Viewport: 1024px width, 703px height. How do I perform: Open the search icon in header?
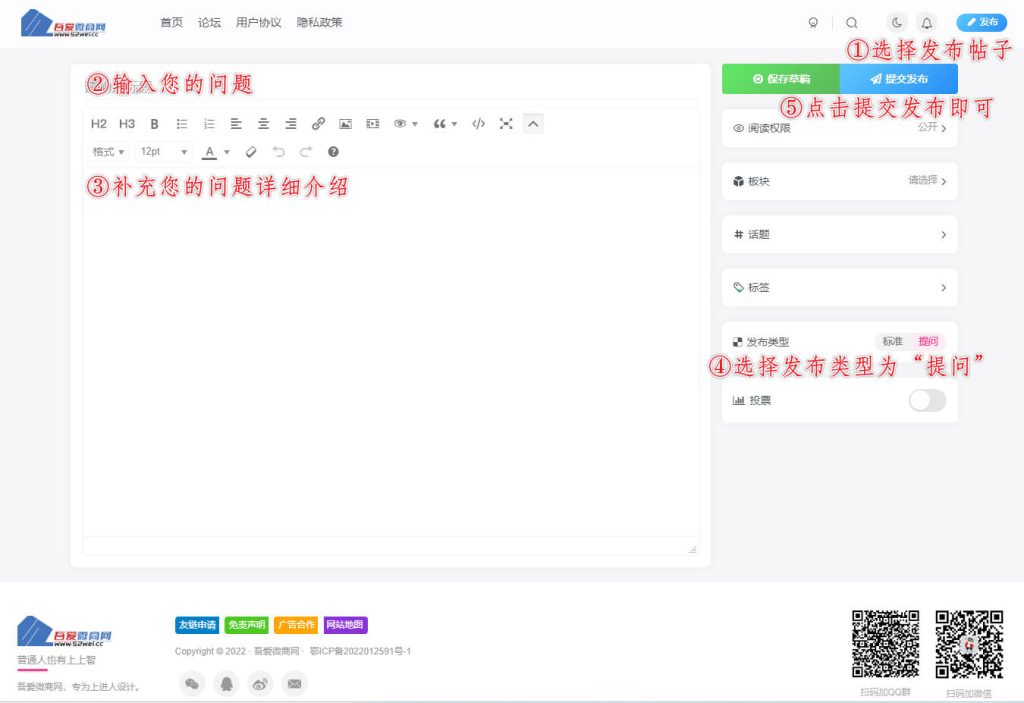[x=852, y=22]
